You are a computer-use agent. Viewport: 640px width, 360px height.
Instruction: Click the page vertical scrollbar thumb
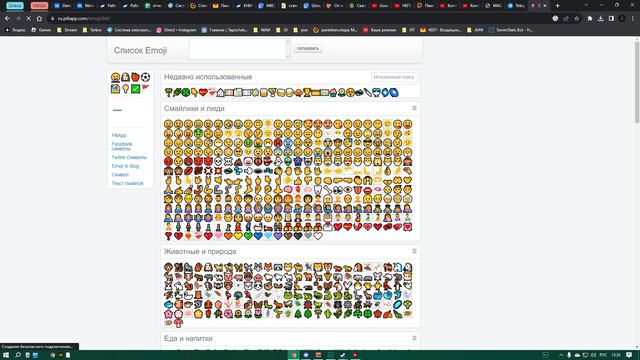[x=637, y=82]
